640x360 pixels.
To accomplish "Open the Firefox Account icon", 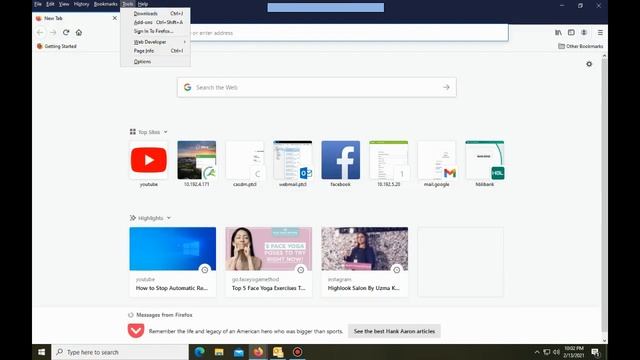I will click(x=584, y=32).
